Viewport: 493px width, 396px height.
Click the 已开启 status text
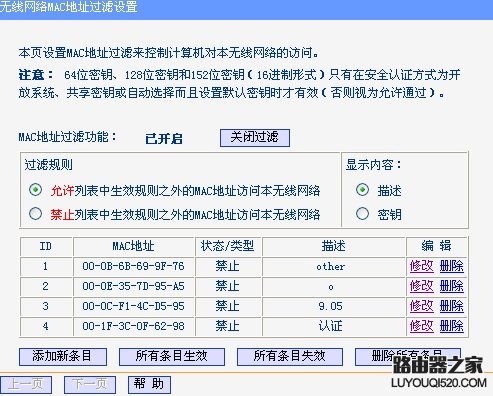point(164,138)
